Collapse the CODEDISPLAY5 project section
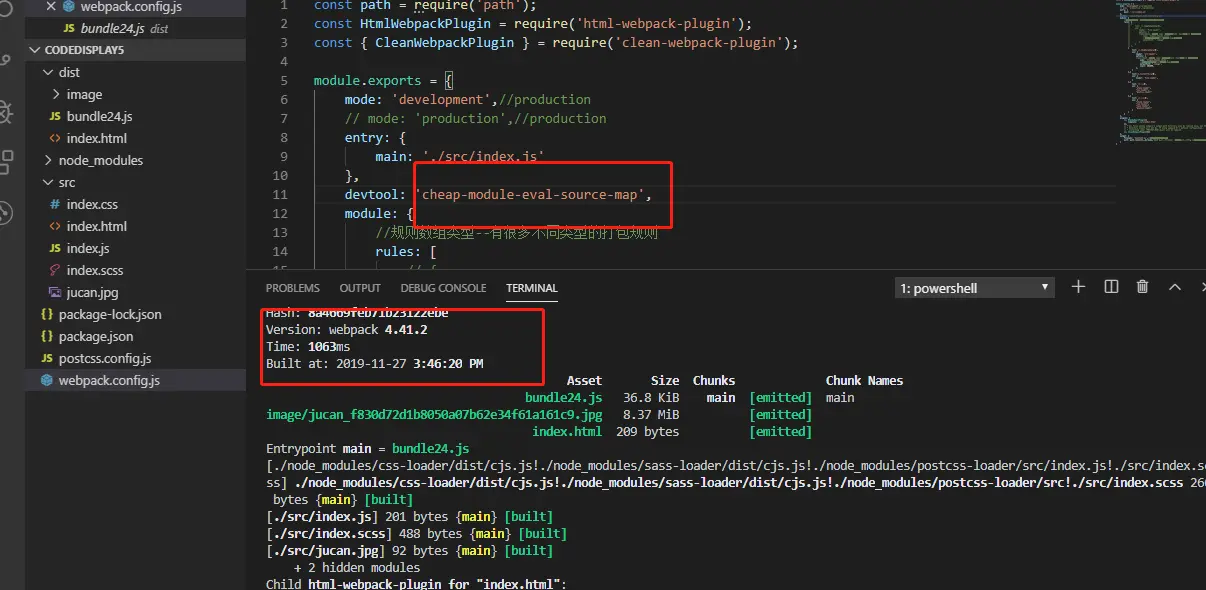This screenshot has width=1206, height=590. pyautogui.click(x=135, y=50)
